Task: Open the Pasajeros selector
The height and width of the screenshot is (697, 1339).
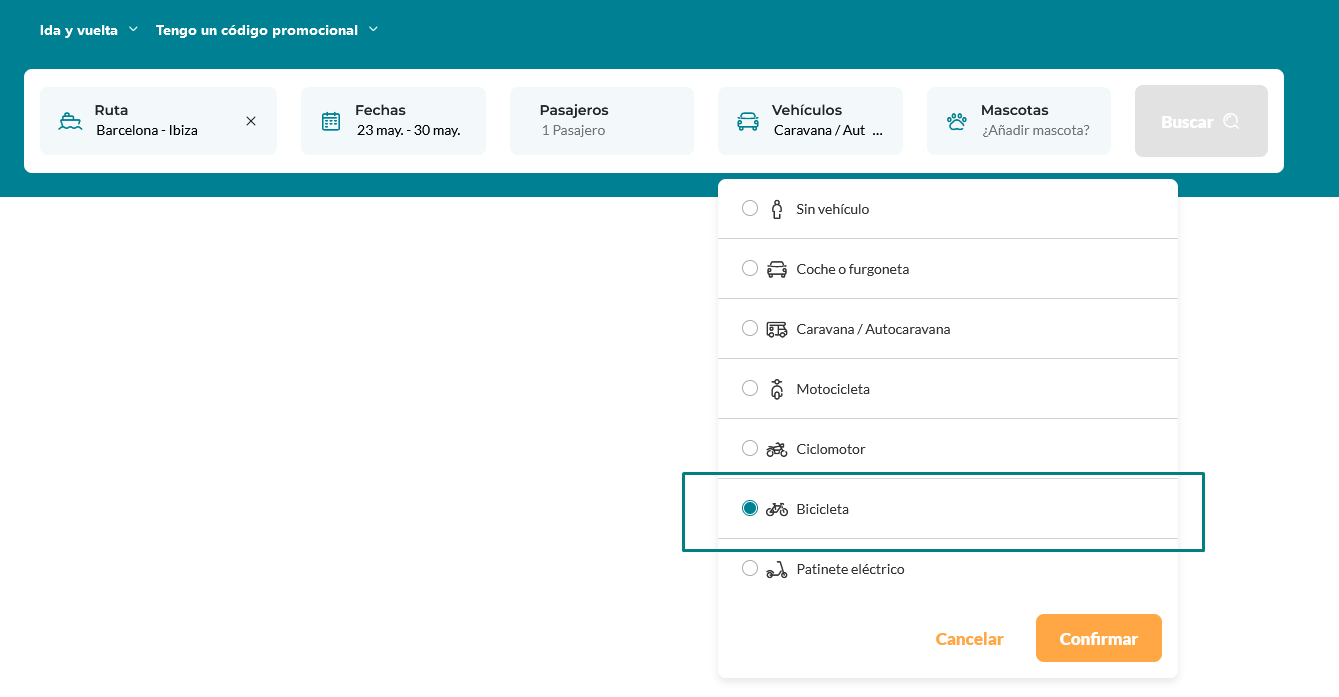Action: click(x=601, y=121)
